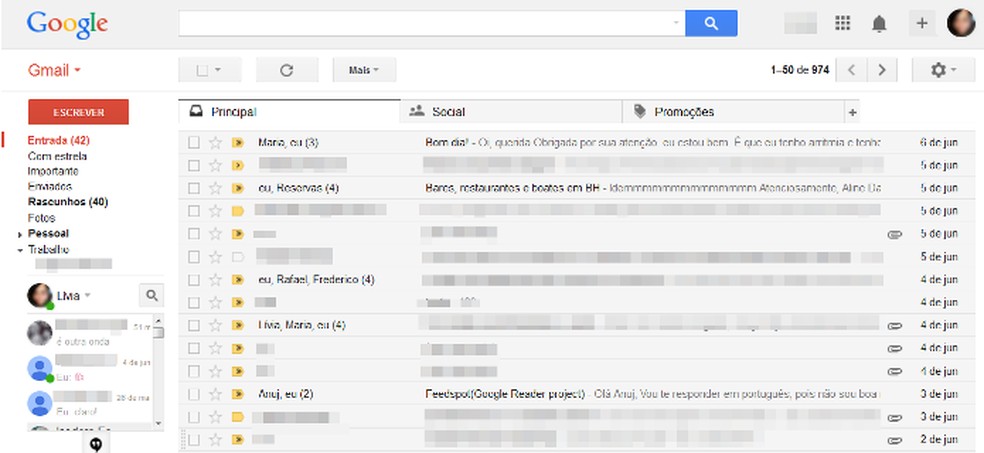Screen dimensions: 984x453
Task: Star the eu, Reservas (4) email
Action: tap(215, 188)
